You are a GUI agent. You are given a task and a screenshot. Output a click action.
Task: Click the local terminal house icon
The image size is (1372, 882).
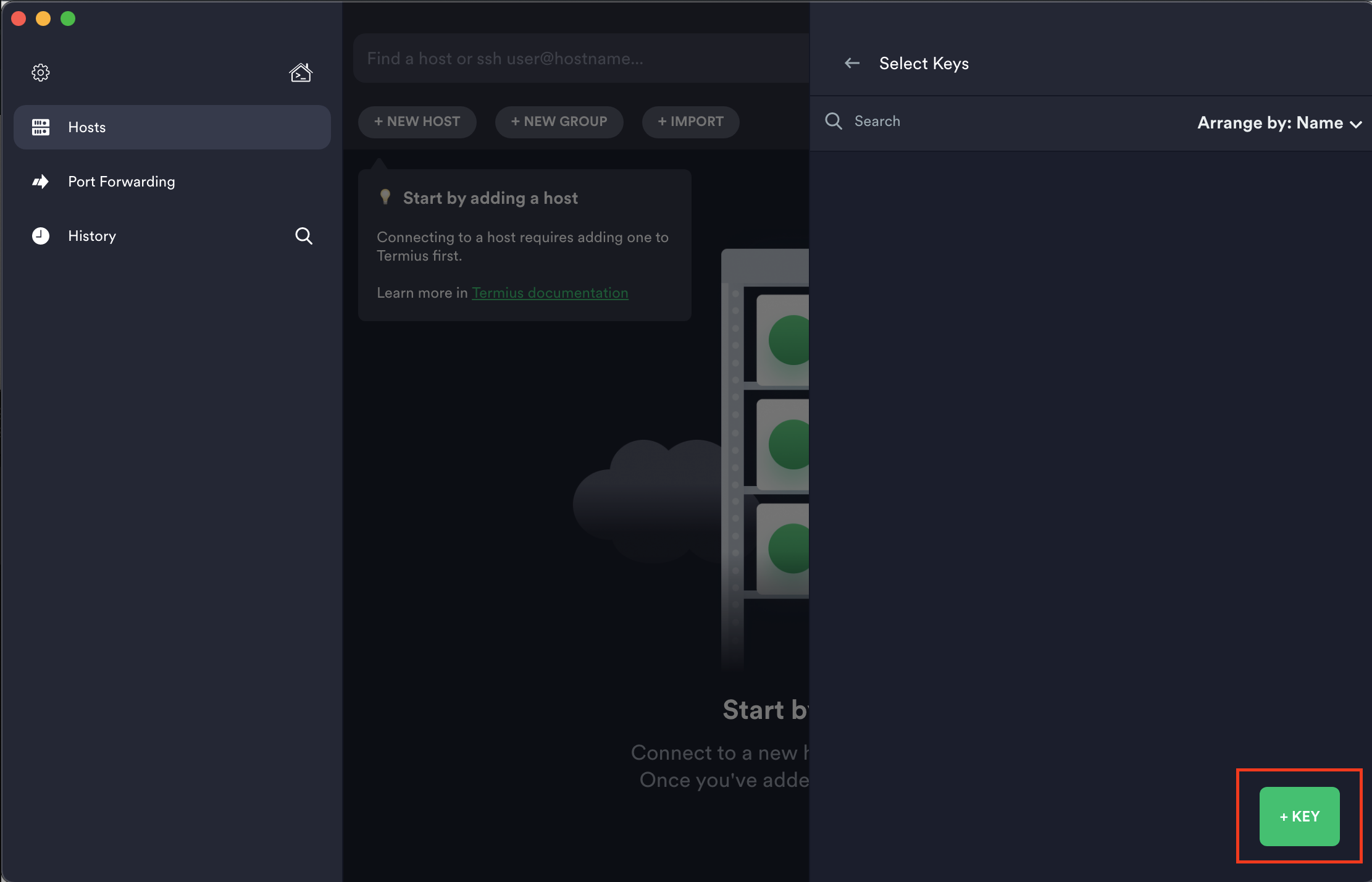301,73
